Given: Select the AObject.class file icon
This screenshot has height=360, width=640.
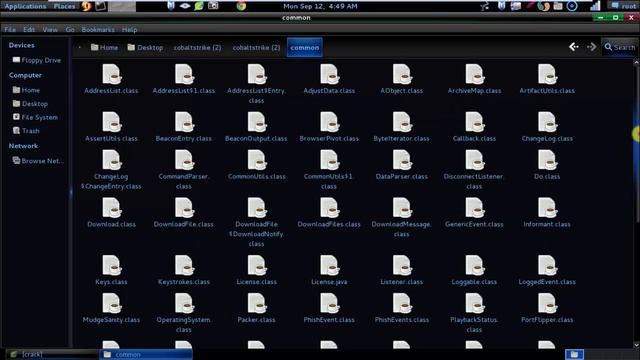Looking at the screenshot, I should tap(402, 74).
